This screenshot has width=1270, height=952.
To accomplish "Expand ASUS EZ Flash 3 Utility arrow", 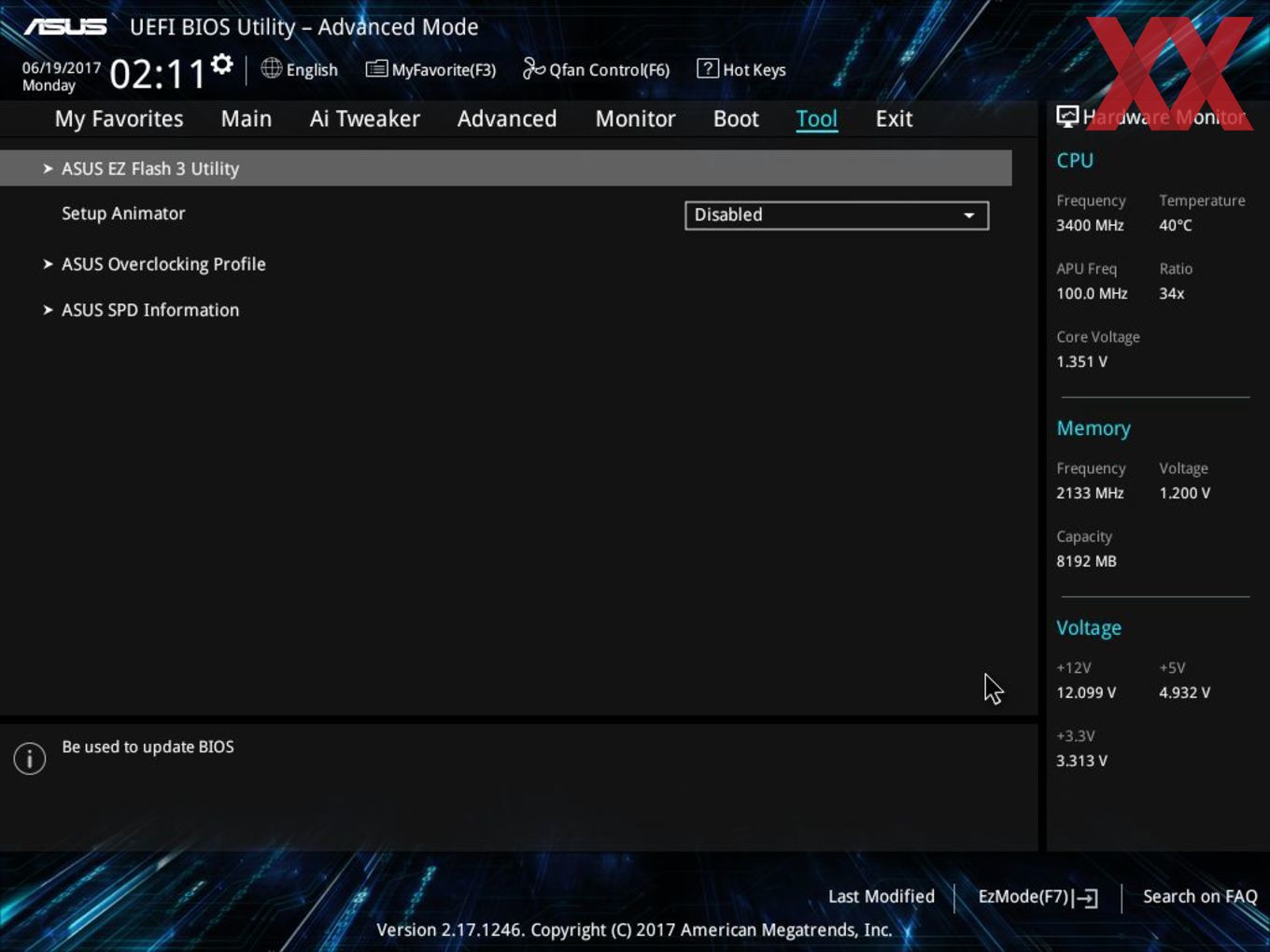I will 48,169.
